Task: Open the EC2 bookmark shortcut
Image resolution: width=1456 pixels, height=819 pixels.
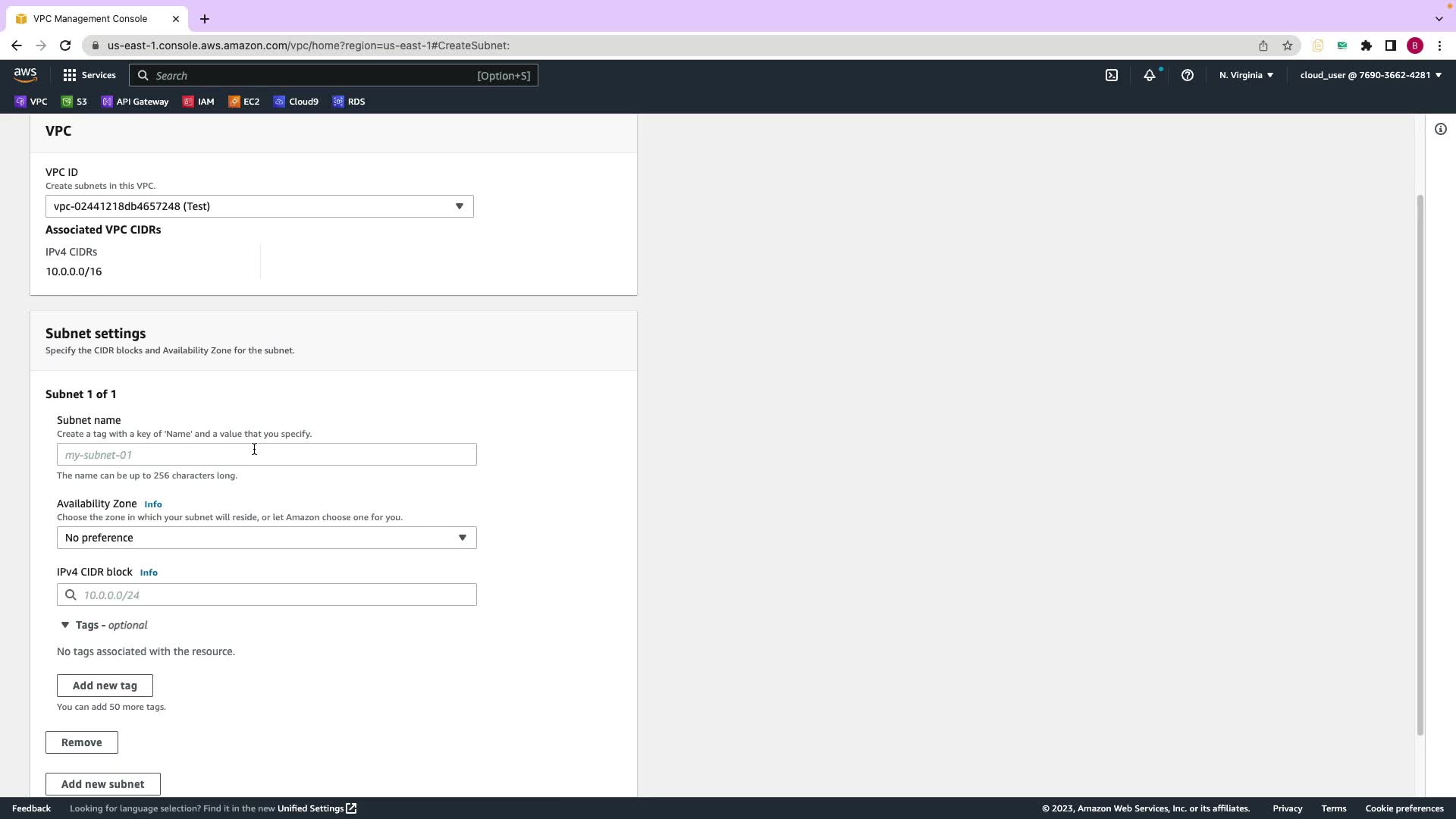Action: [244, 102]
